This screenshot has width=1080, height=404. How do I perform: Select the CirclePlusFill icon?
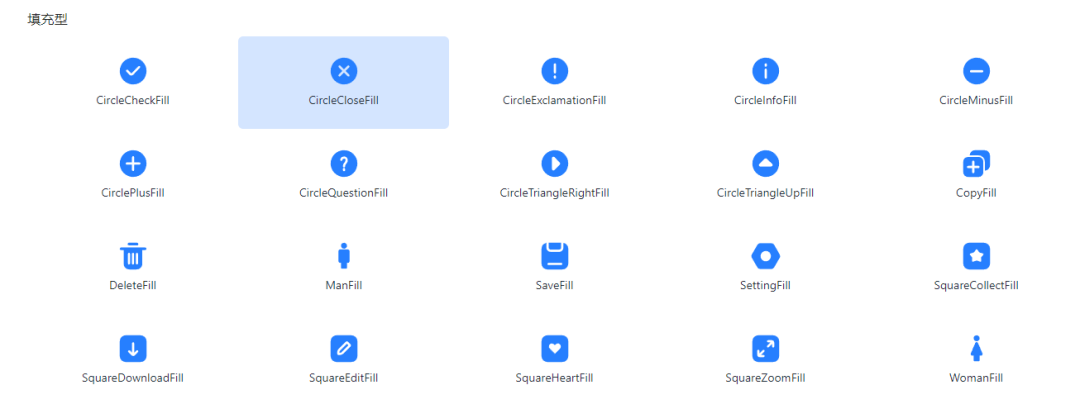pyautogui.click(x=133, y=163)
